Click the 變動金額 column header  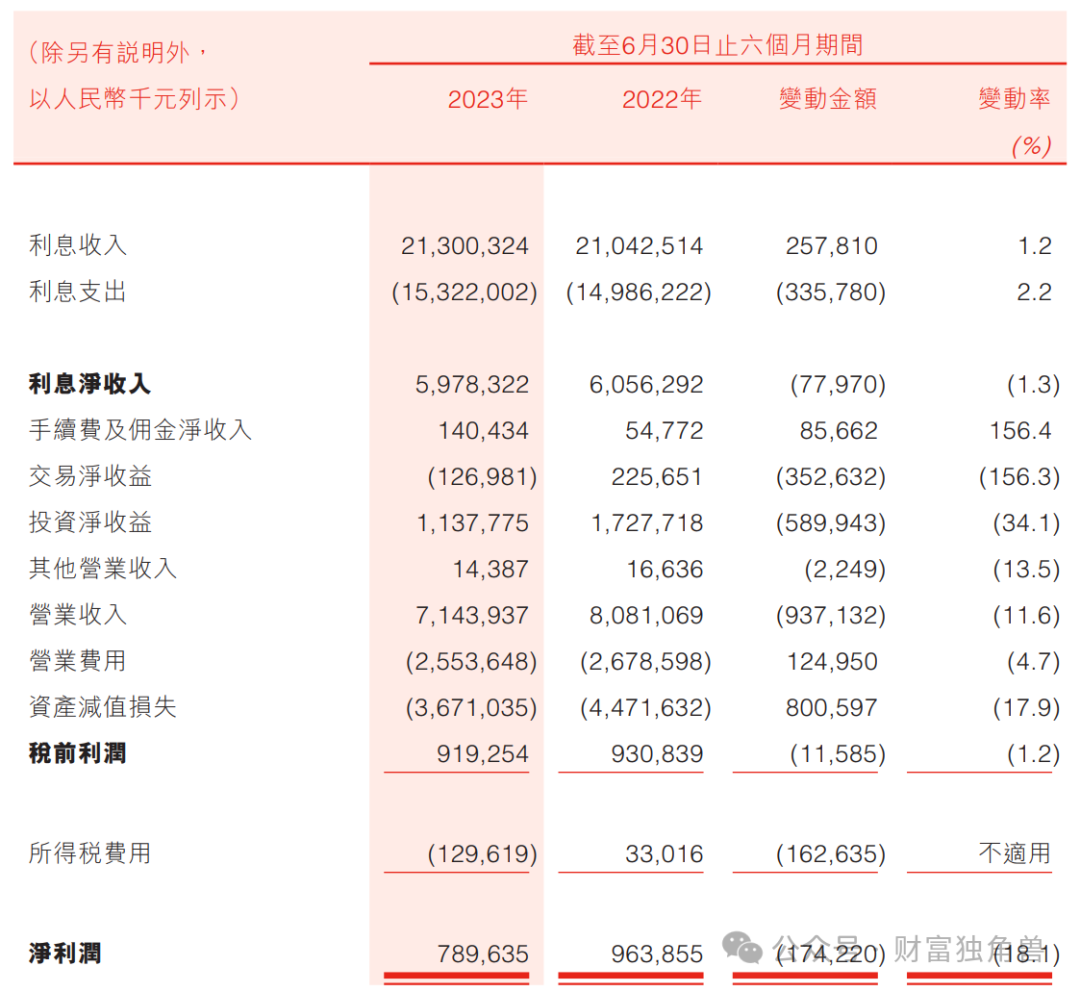pyautogui.click(x=828, y=99)
